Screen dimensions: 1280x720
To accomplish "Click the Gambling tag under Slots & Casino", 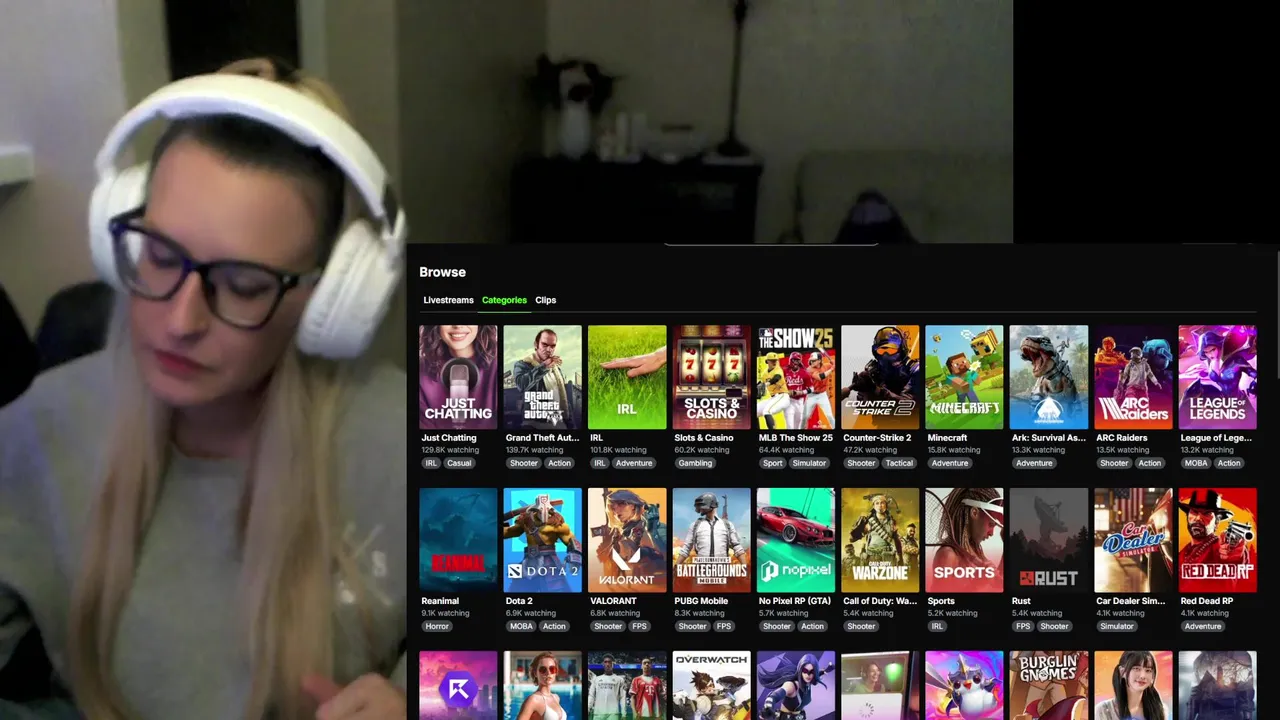I will [x=695, y=463].
